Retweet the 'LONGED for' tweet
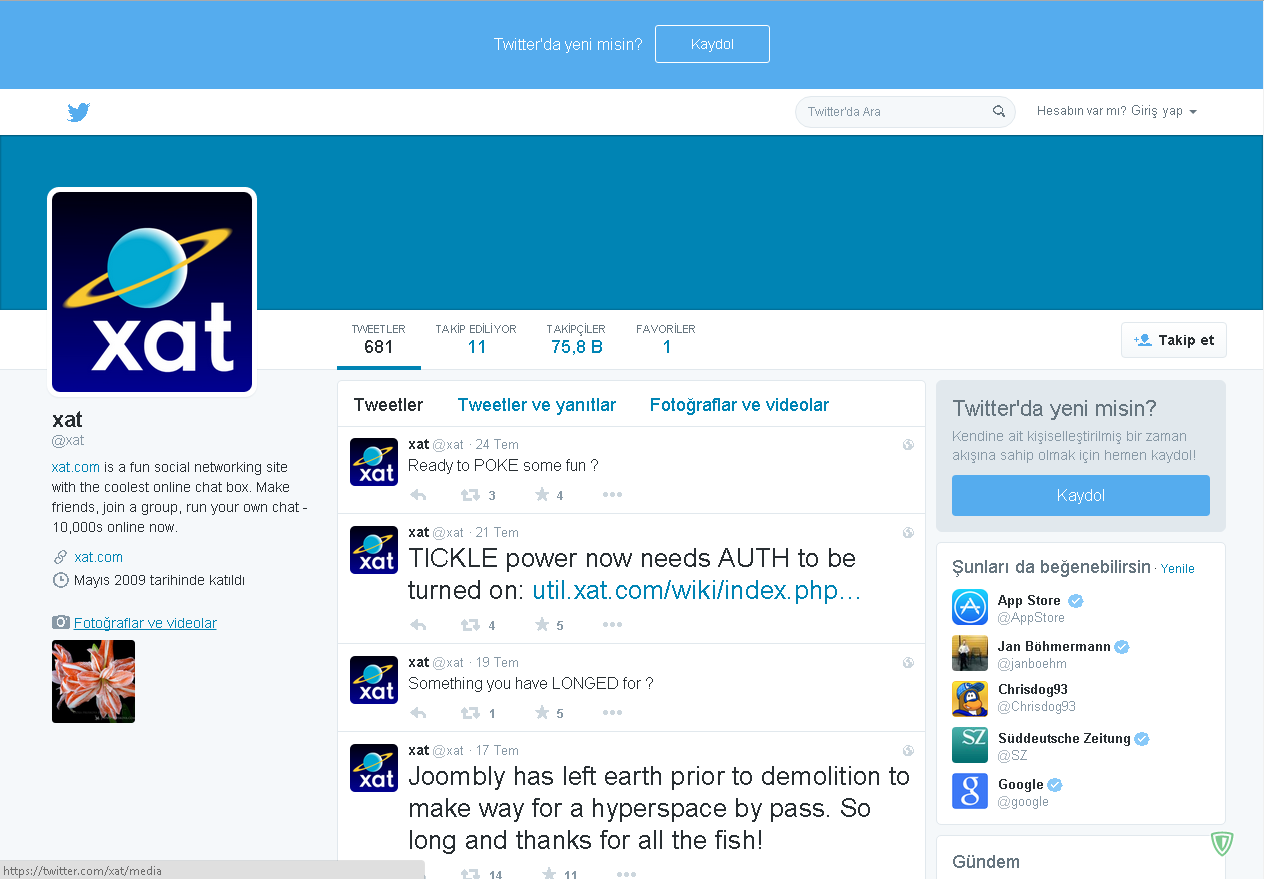This screenshot has width=1264, height=879. (470, 713)
